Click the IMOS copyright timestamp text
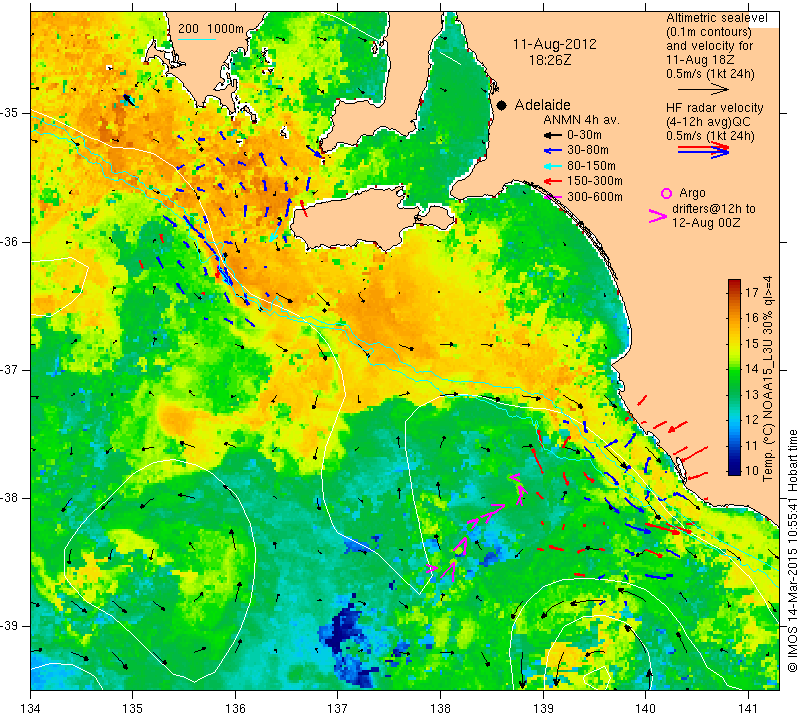 click(792, 550)
